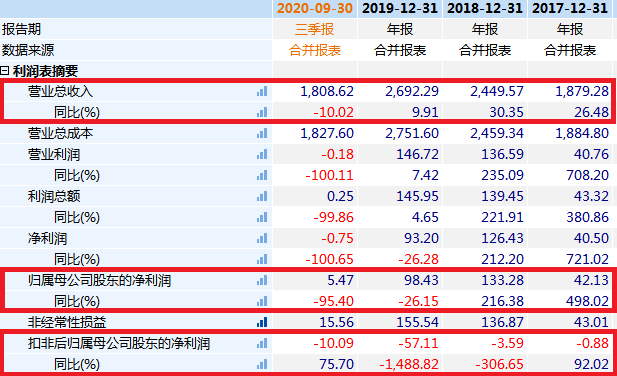Click parent net profit value 133.28

click(502, 280)
